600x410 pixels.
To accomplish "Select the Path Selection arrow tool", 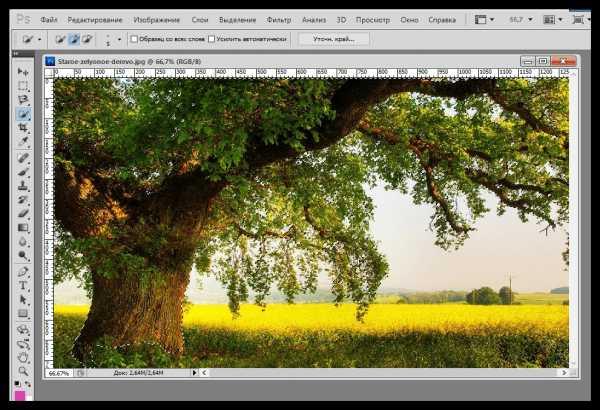I will (23, 299).
